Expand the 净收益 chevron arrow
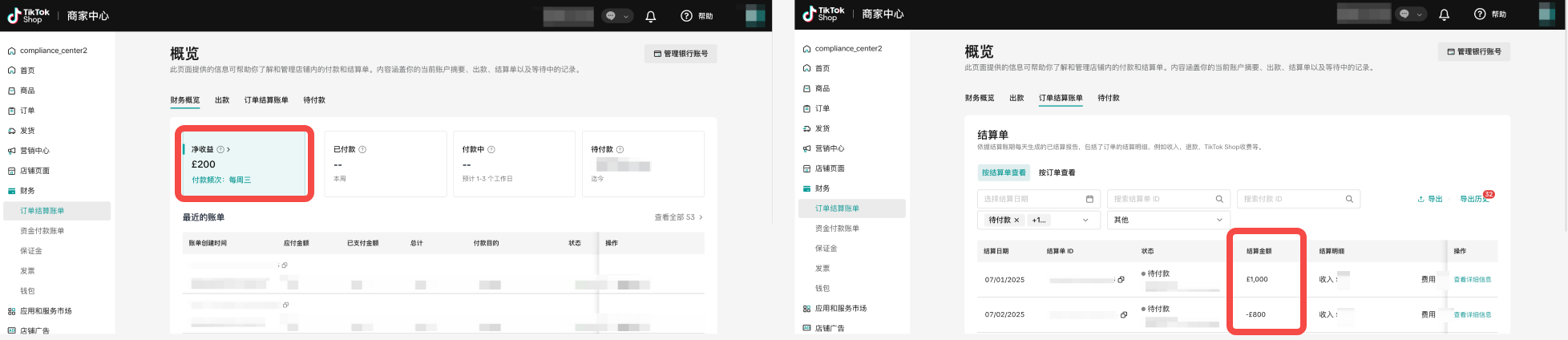Image resolution: width=1568 pixels, height=340 pixels. pos(228,150)
